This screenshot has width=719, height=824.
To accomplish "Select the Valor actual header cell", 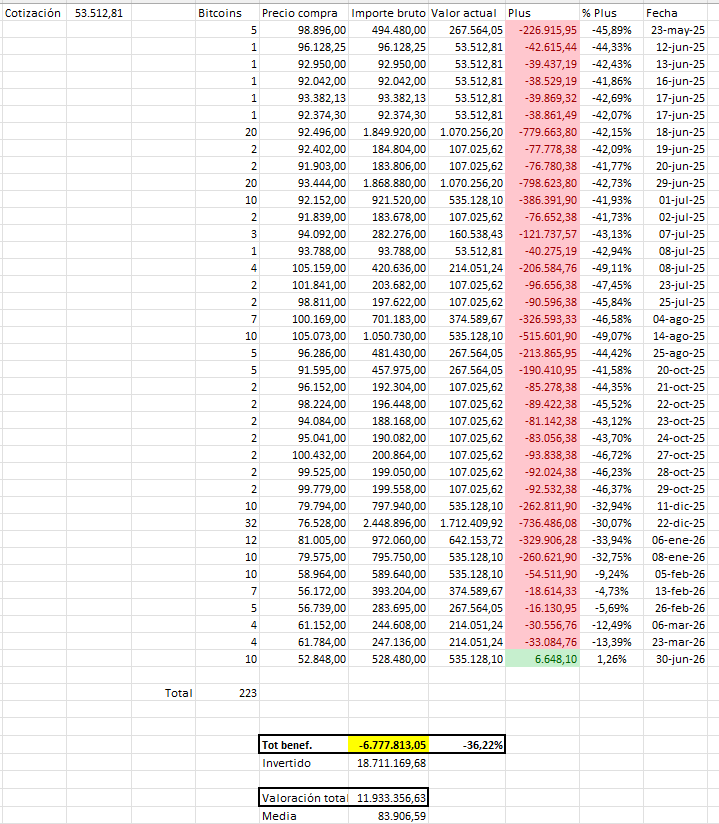I will tap(467, 13).
